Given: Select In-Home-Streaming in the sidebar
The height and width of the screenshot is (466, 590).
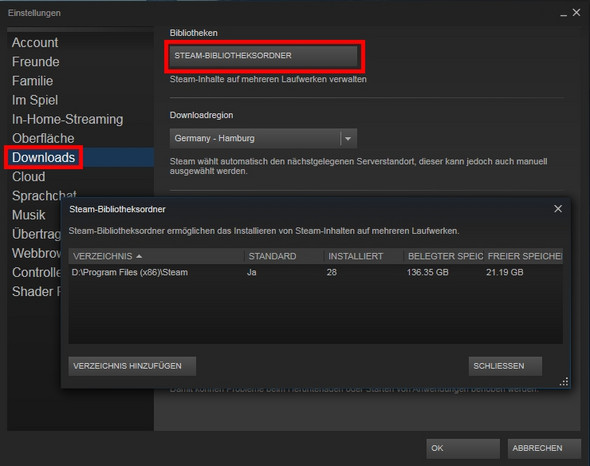Looking at the screenshot, I should (67, 119).
